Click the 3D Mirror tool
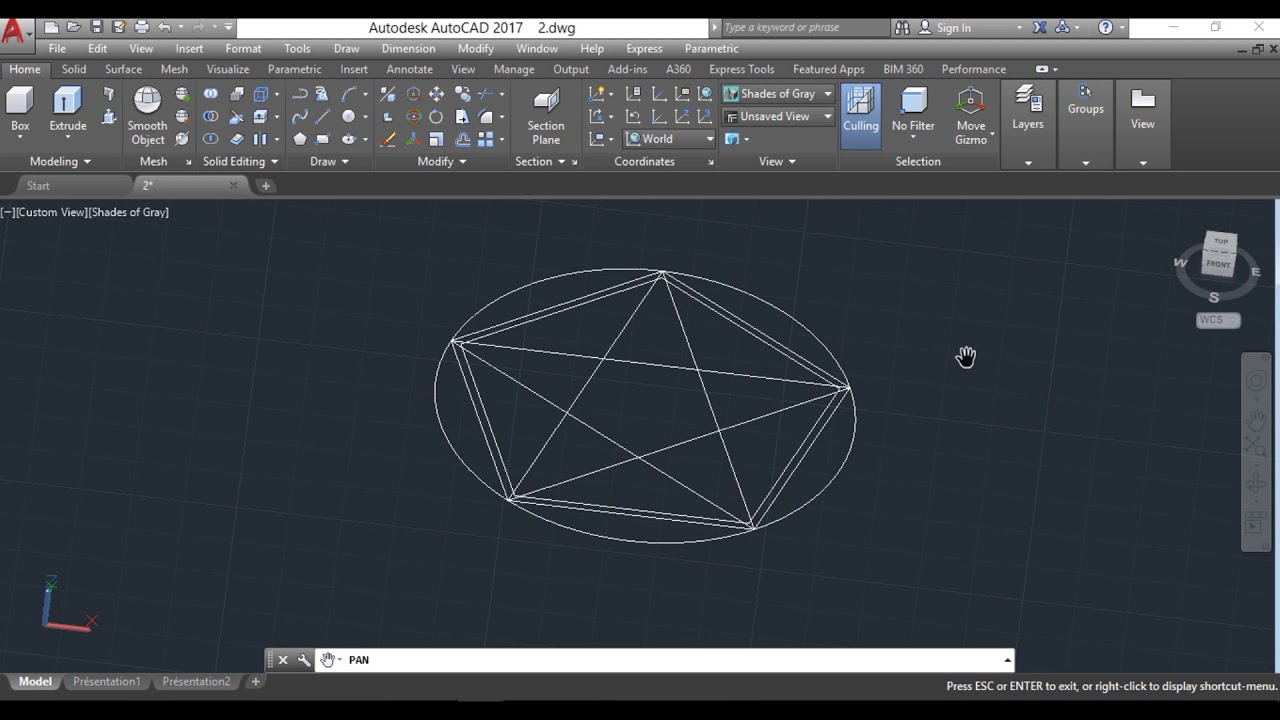 pyautogui.click(x=388, y=93)
